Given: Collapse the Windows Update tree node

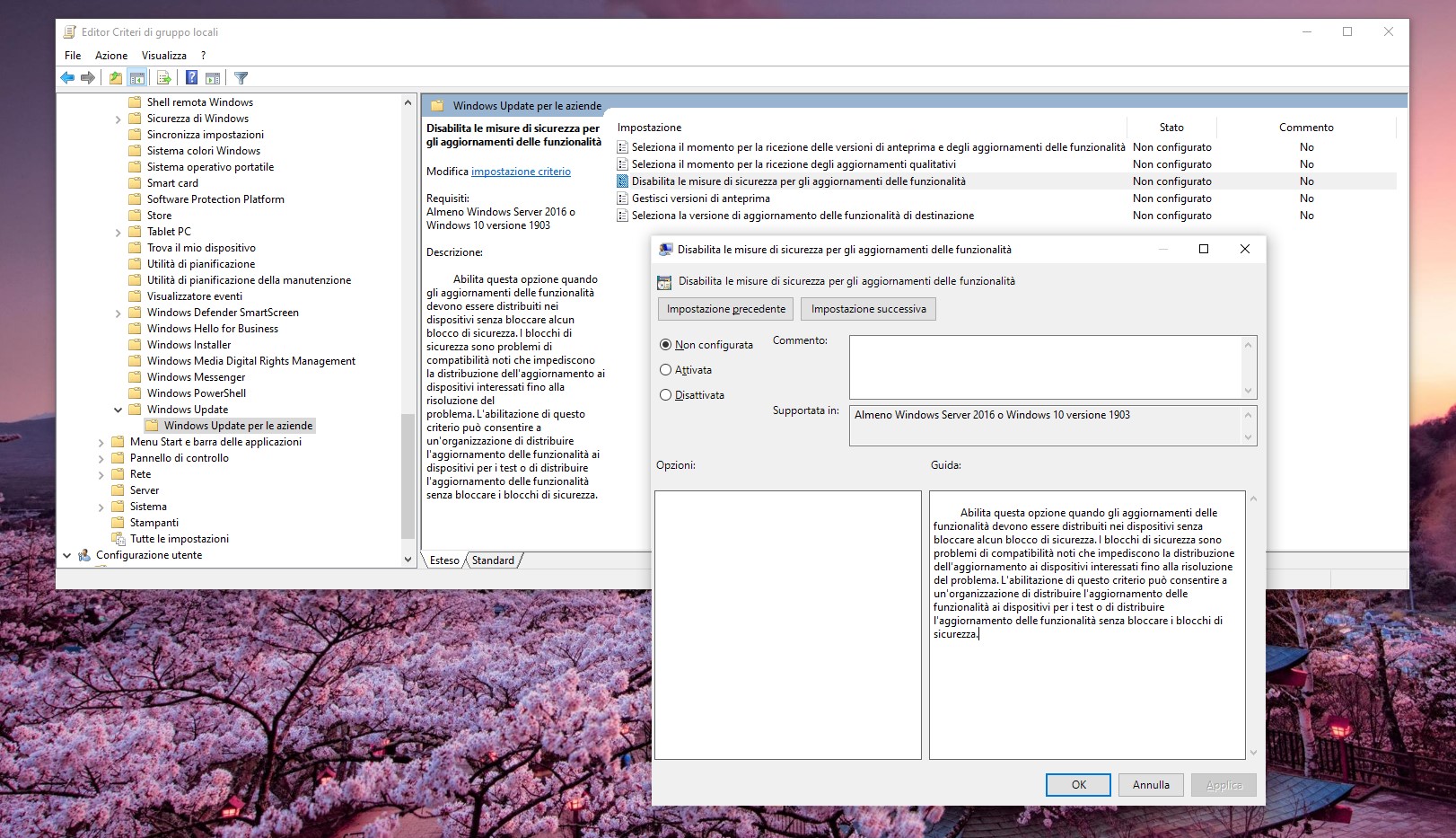Looking at the screenshot, I should coord(118,410).
